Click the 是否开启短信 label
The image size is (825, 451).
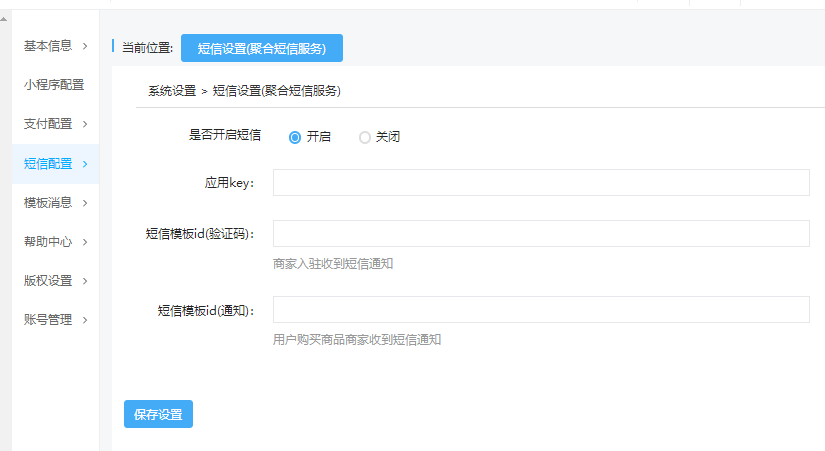pyautogui.click(x=225, y=135)
